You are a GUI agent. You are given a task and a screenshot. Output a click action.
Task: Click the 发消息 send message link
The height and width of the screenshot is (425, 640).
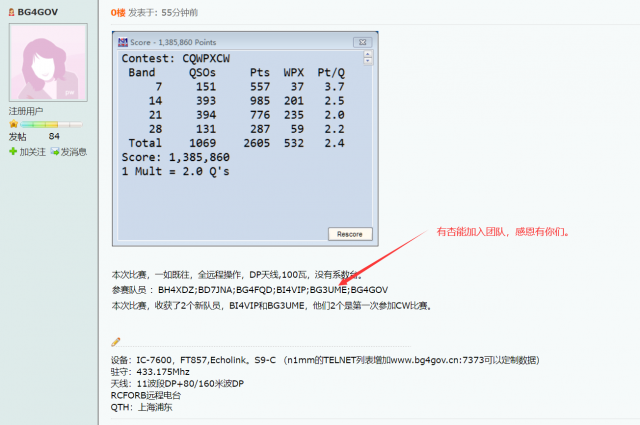(73, 152)
